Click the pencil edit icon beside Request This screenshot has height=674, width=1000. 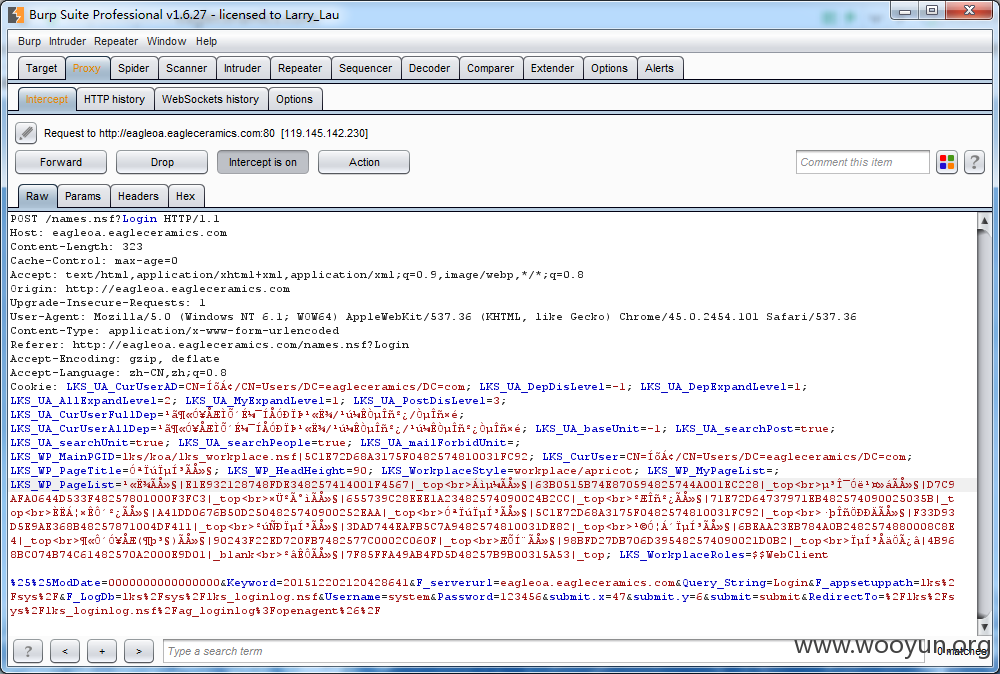[x=26, y=133]
